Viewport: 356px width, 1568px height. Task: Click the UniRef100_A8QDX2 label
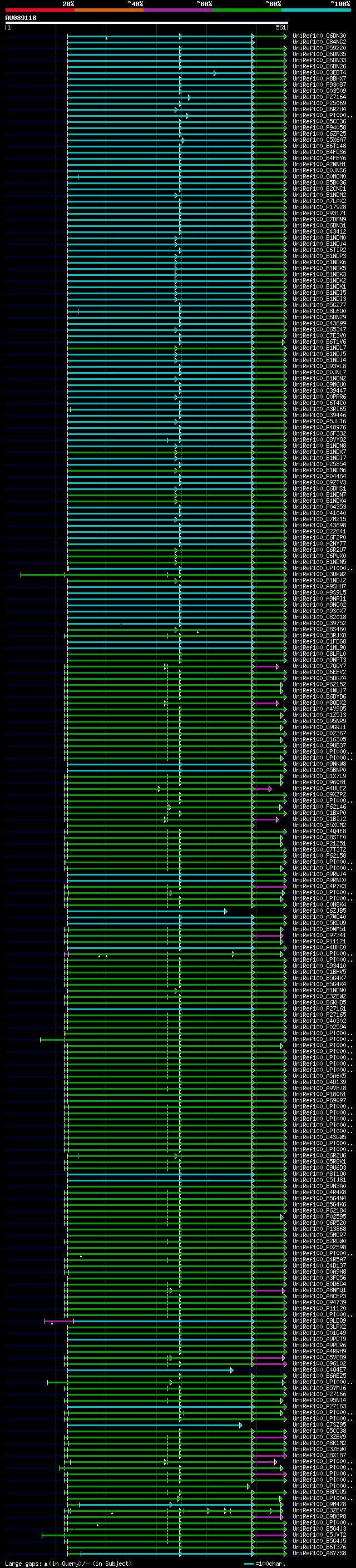[319, 703]
